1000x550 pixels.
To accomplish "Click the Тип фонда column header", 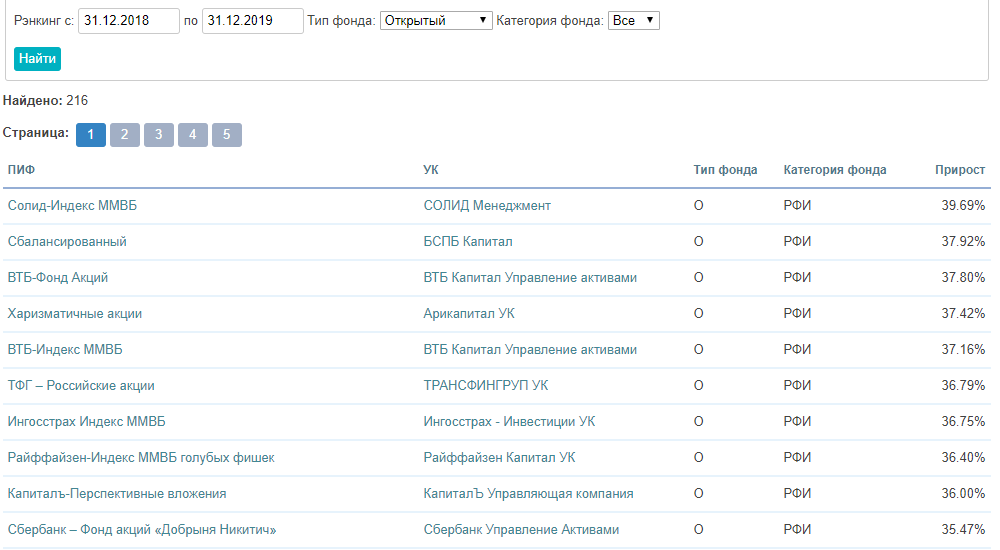I will tap(725, 170).
